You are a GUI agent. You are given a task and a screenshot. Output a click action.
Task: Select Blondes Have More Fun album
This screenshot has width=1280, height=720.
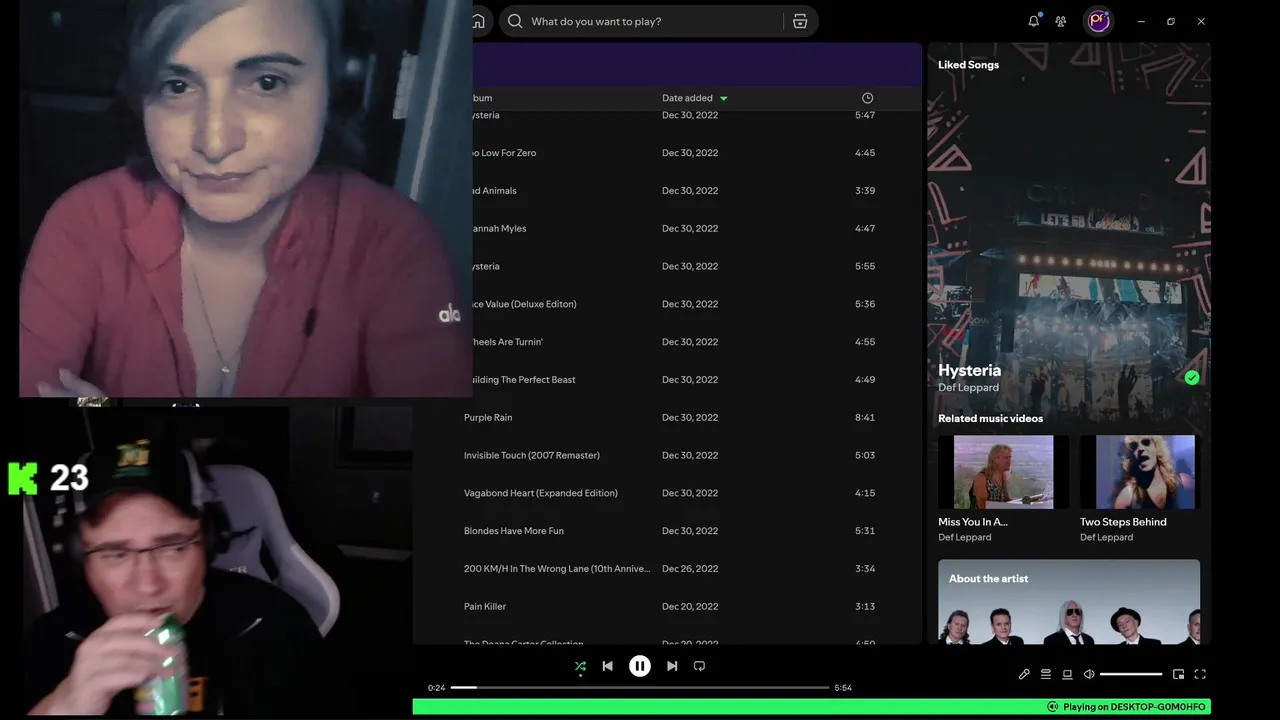513,531
